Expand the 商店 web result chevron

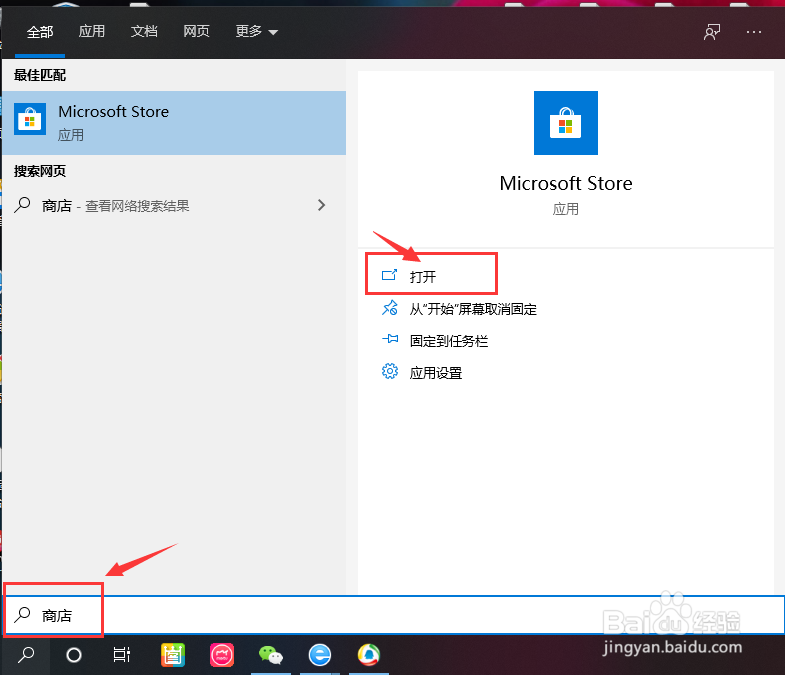tap(321, 205)
